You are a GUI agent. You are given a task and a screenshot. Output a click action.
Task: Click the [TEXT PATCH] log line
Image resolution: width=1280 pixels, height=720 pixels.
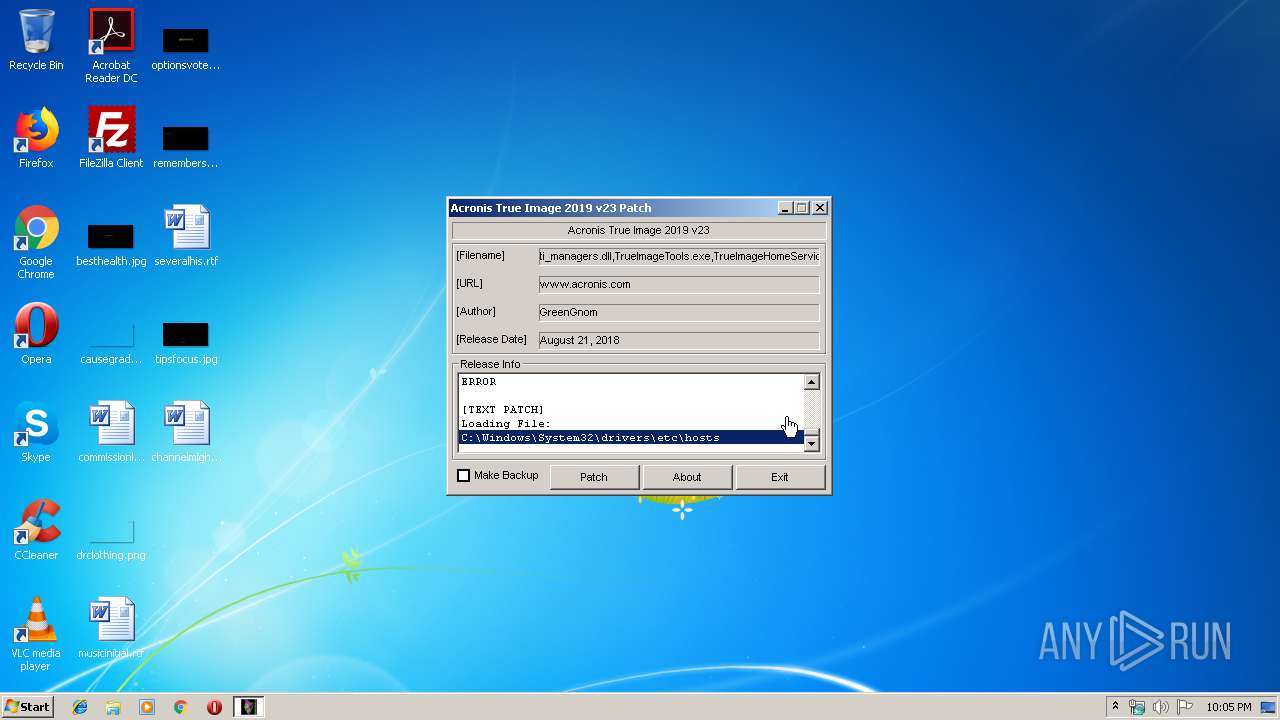coord(503,410)
